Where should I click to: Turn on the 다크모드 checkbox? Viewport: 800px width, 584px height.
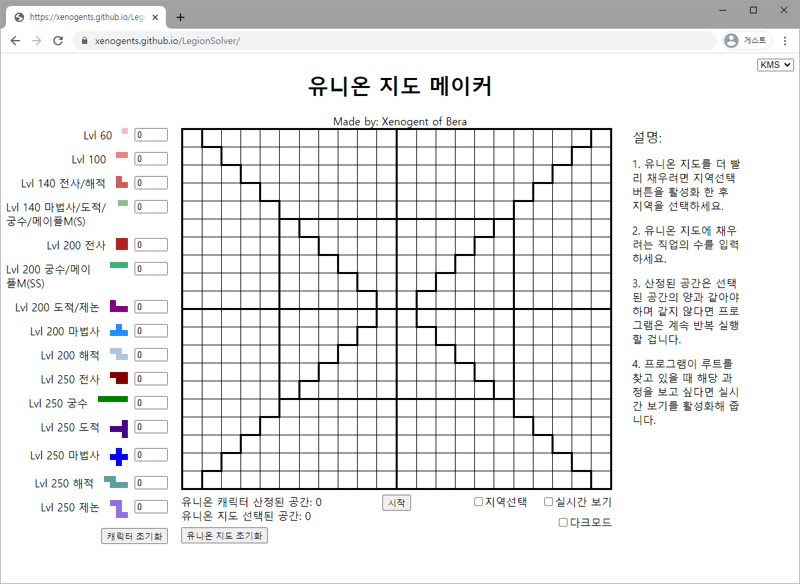pyautogui.click(x=563, y=522)
